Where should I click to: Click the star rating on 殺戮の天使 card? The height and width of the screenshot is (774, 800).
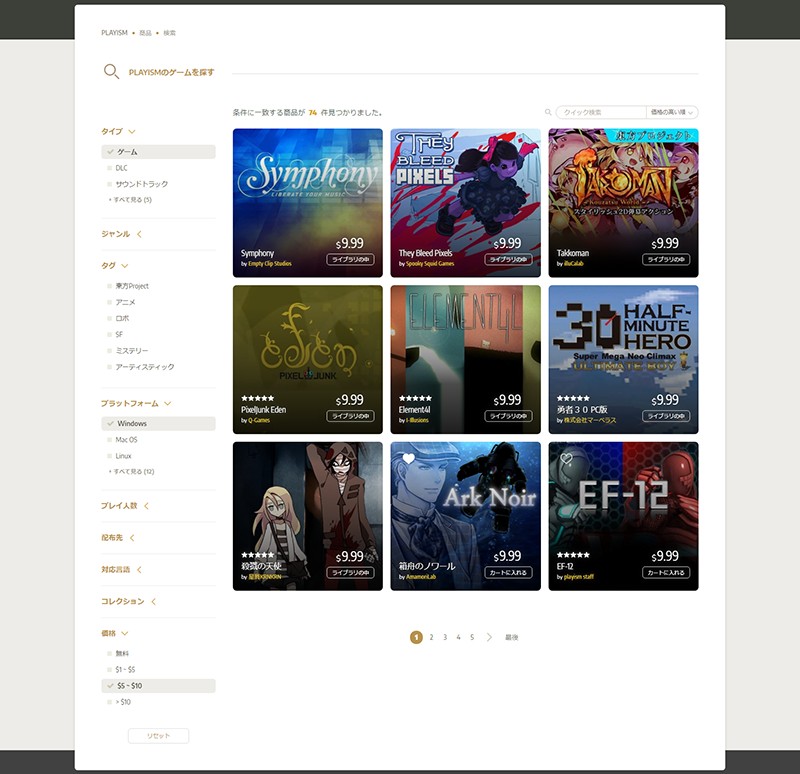coord(258,555)
